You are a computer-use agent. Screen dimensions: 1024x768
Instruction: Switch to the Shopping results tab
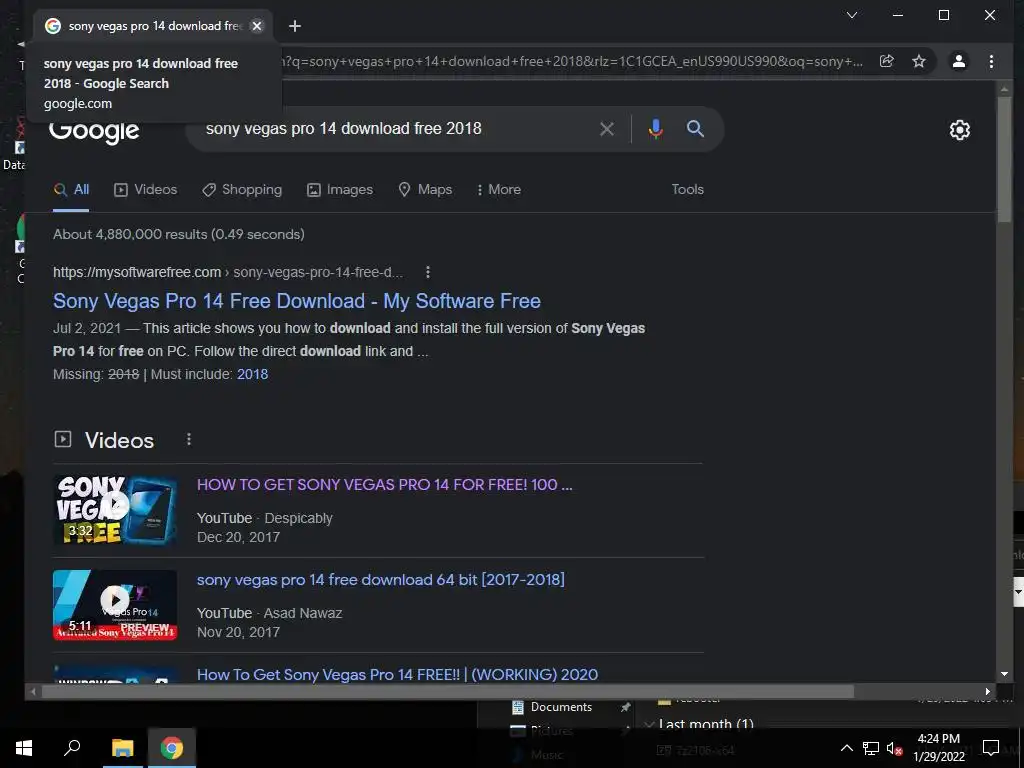click(242, 189)
